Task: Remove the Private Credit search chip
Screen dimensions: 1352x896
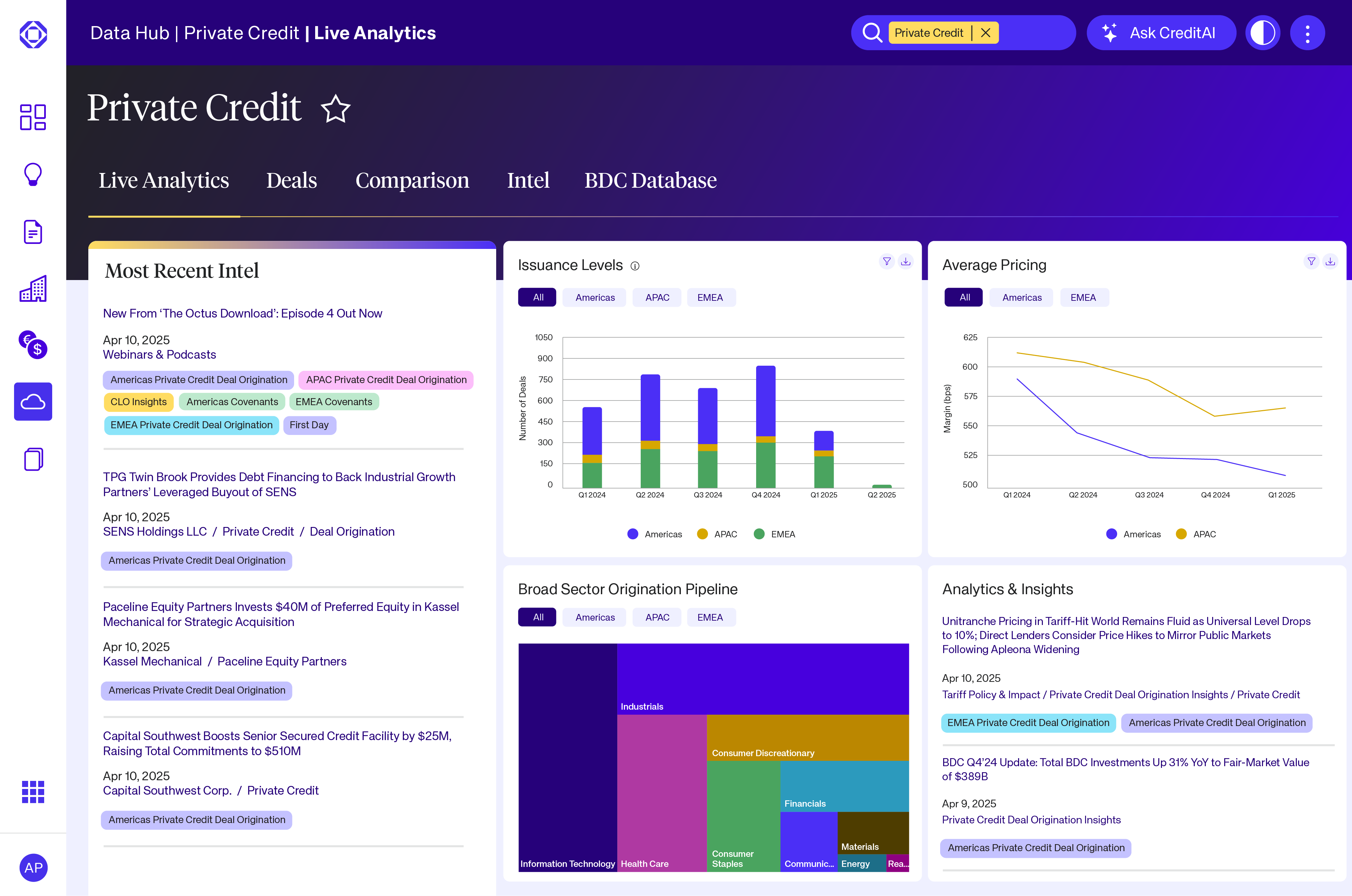Action: pyautogui.click(x=985, y=32)
